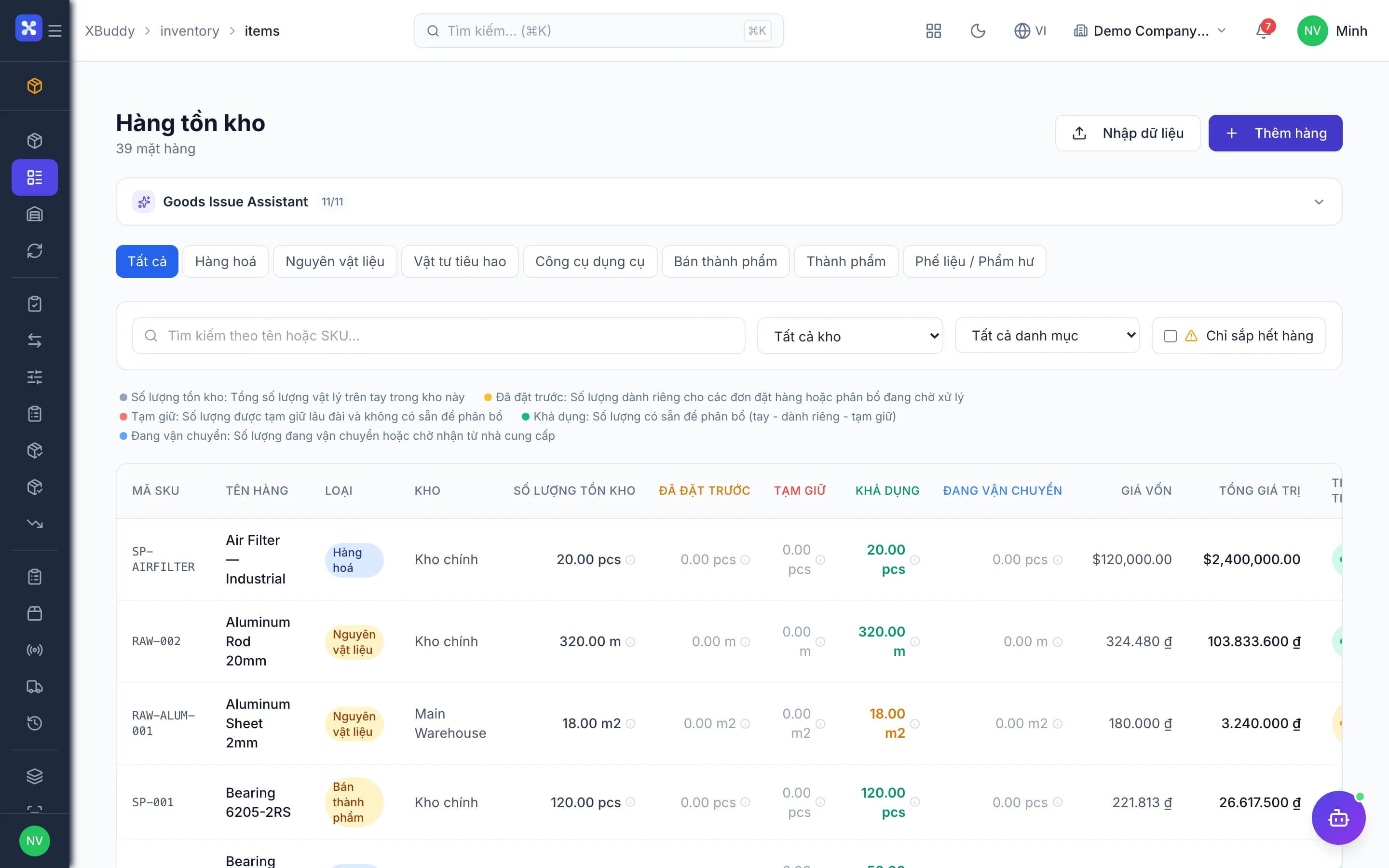Sort by the 'TÊN HÀNG' column header
Image resolution: width=1389 pixels, height=868 pixels.
point(257,491)
